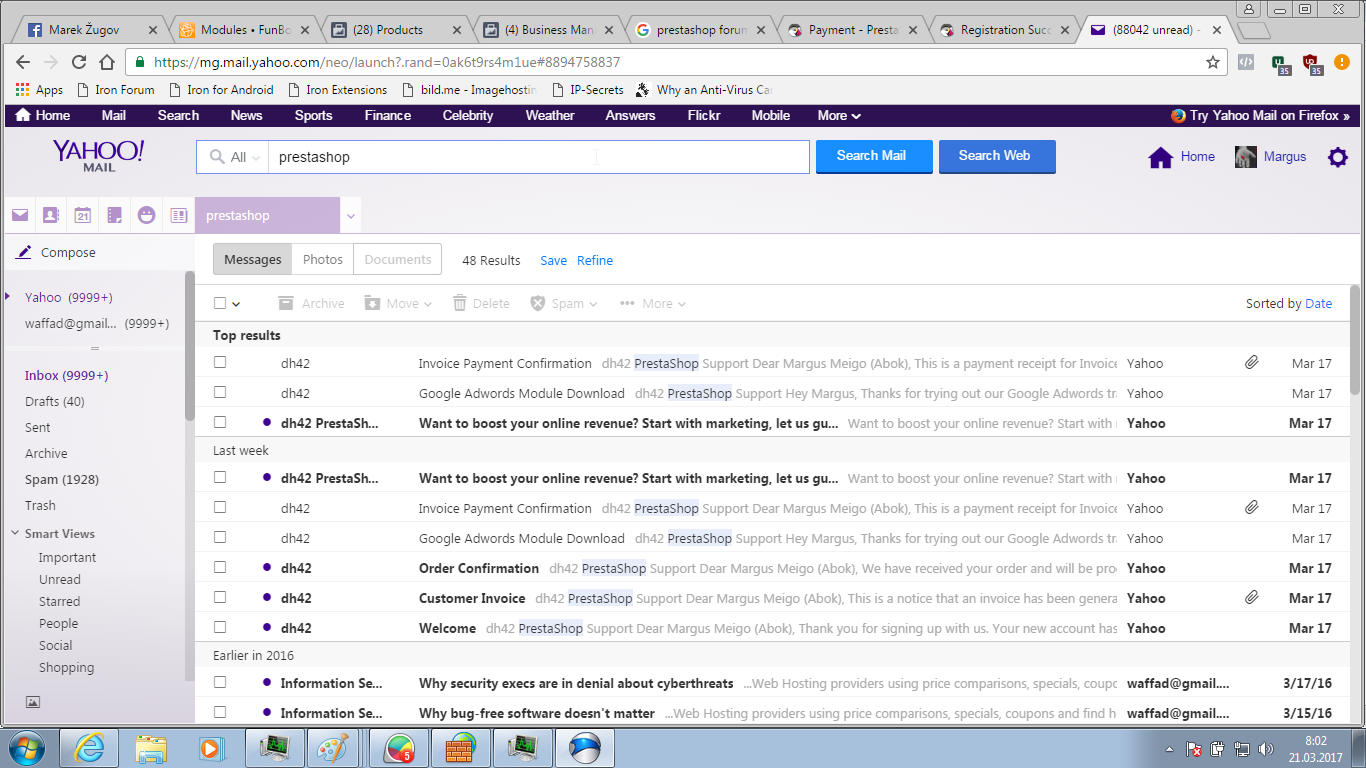Screen dimensions: 1366x768
Task: Reload the page
Action: pyautogui.click(x=79, y=62)
